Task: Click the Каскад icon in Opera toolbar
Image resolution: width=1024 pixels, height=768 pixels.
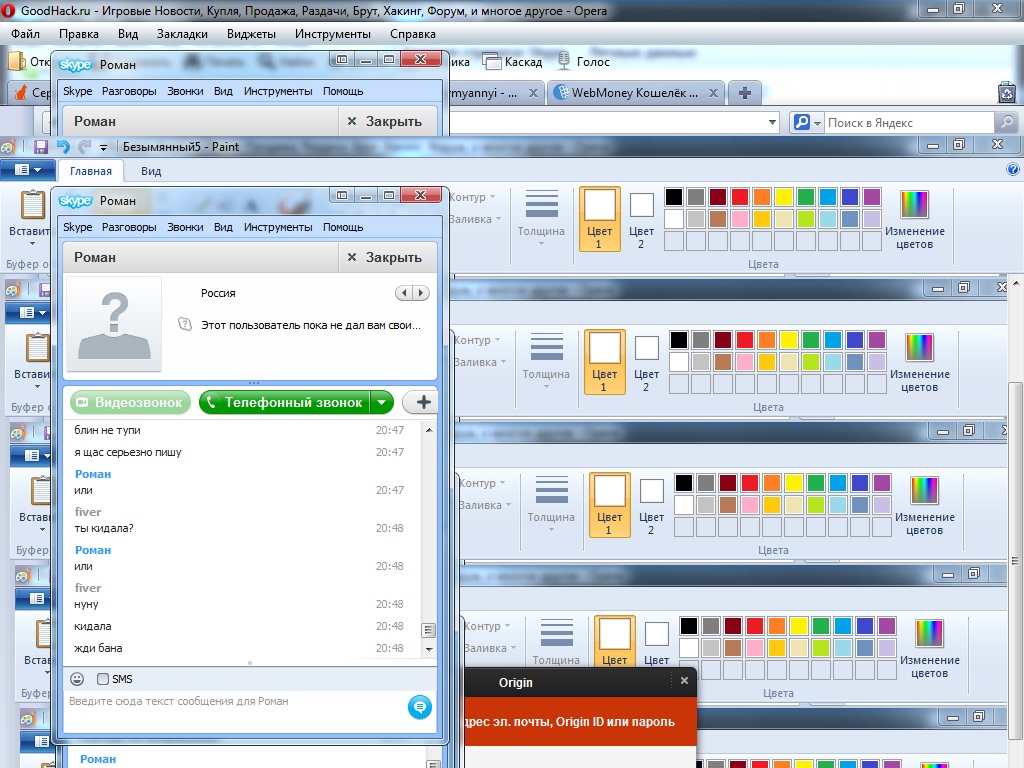Action: pos(492,61)
